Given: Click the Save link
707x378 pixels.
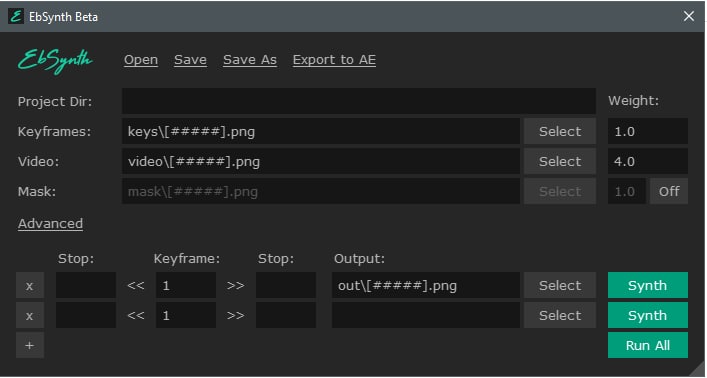Looking at the screenshot, I should pos(190,60).
